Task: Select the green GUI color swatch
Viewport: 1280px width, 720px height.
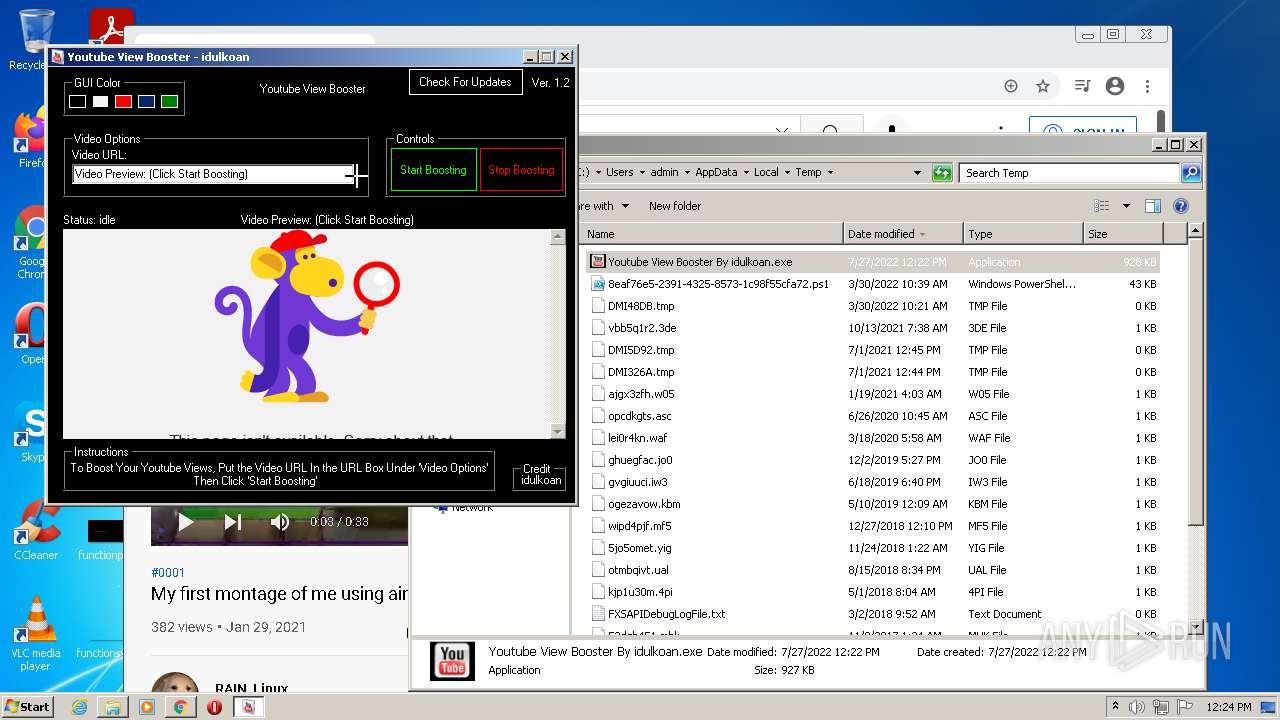Action: [169, 102]
